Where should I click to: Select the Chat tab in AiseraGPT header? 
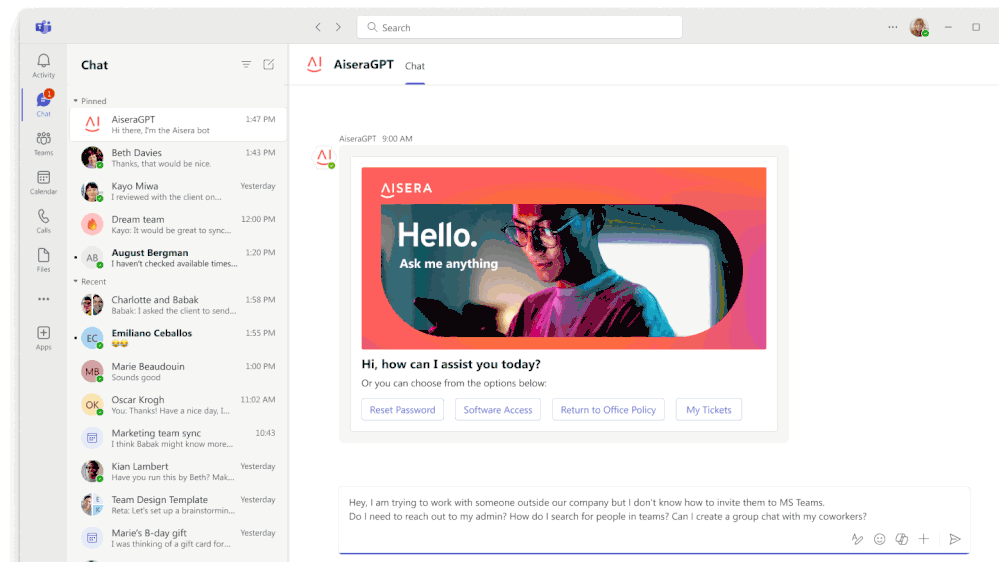point(415,66)
